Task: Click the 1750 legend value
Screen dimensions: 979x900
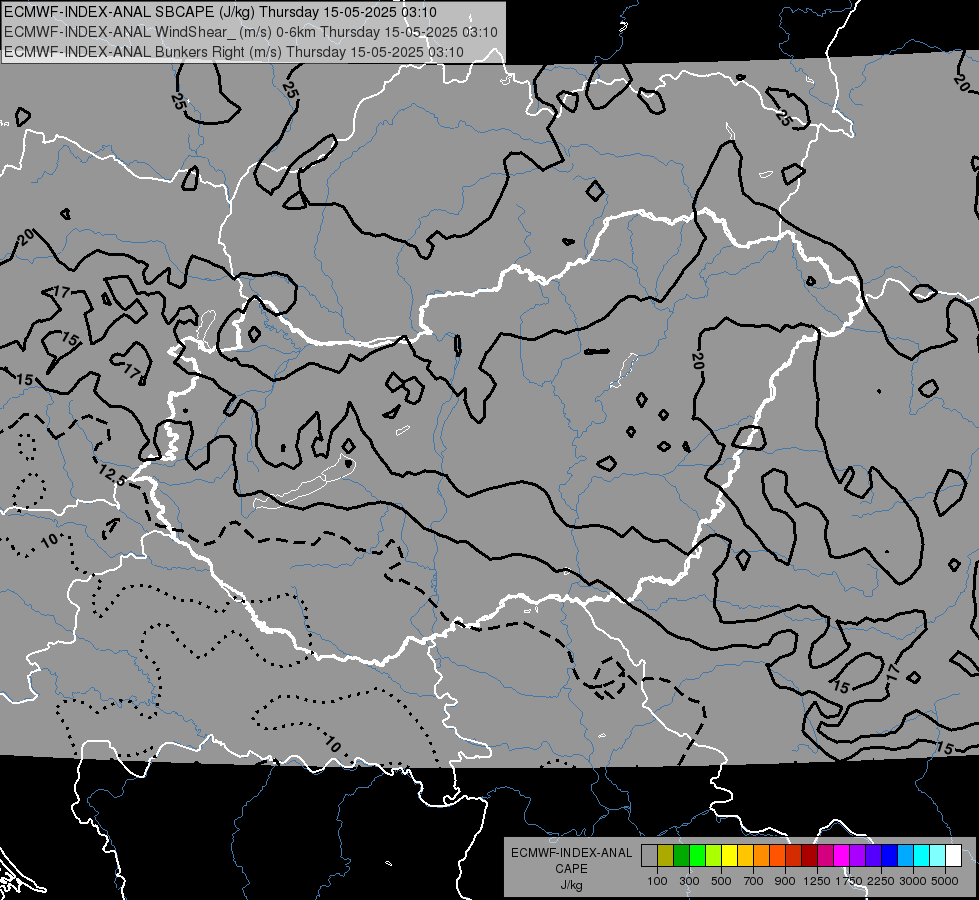Action: click(x=849, y=881)
